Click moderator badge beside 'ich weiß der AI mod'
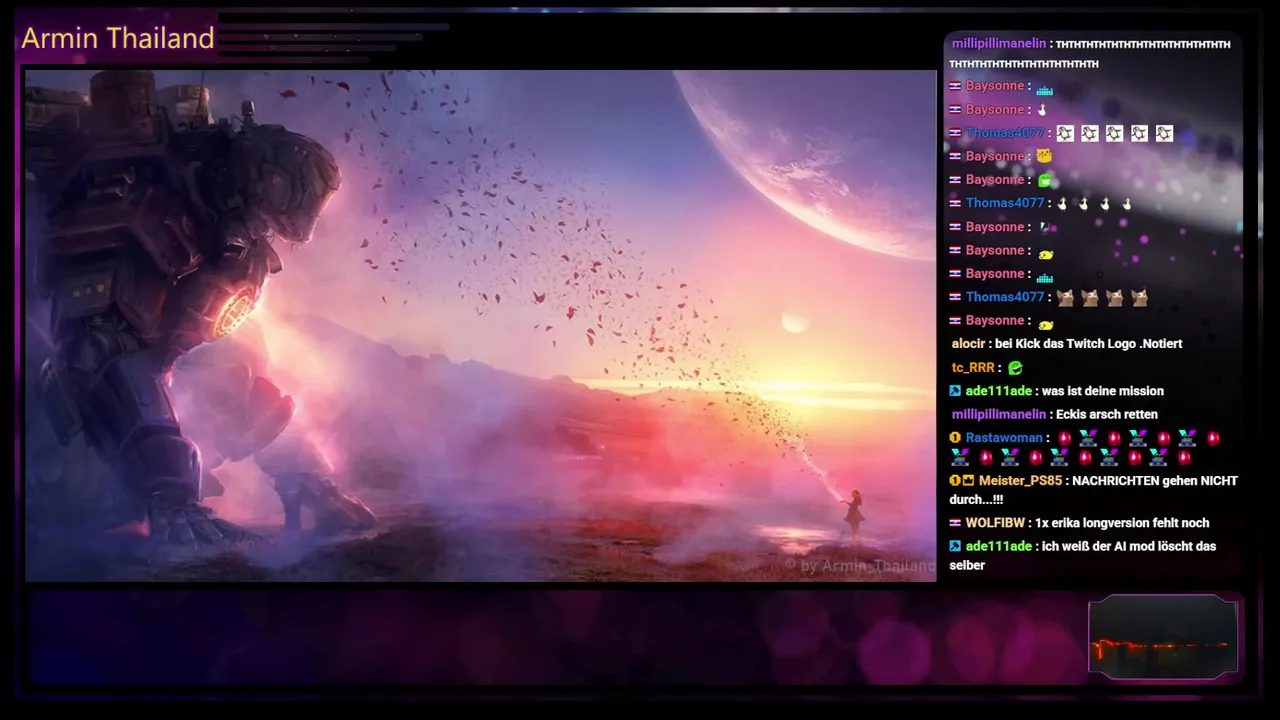This screenshot has height=720, width=1280. pos(955,546)
